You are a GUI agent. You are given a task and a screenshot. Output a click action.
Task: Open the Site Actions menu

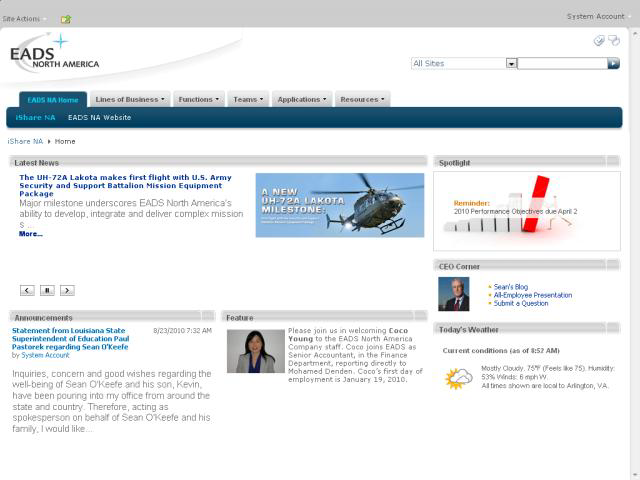tap(24, 19)
